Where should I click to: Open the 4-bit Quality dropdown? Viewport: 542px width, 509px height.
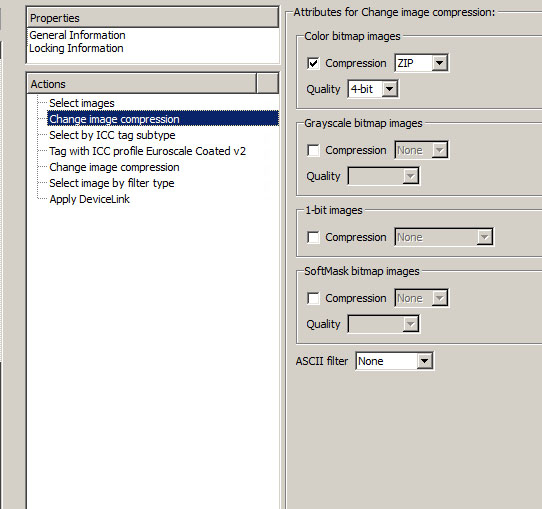click(x=373, y=89)
